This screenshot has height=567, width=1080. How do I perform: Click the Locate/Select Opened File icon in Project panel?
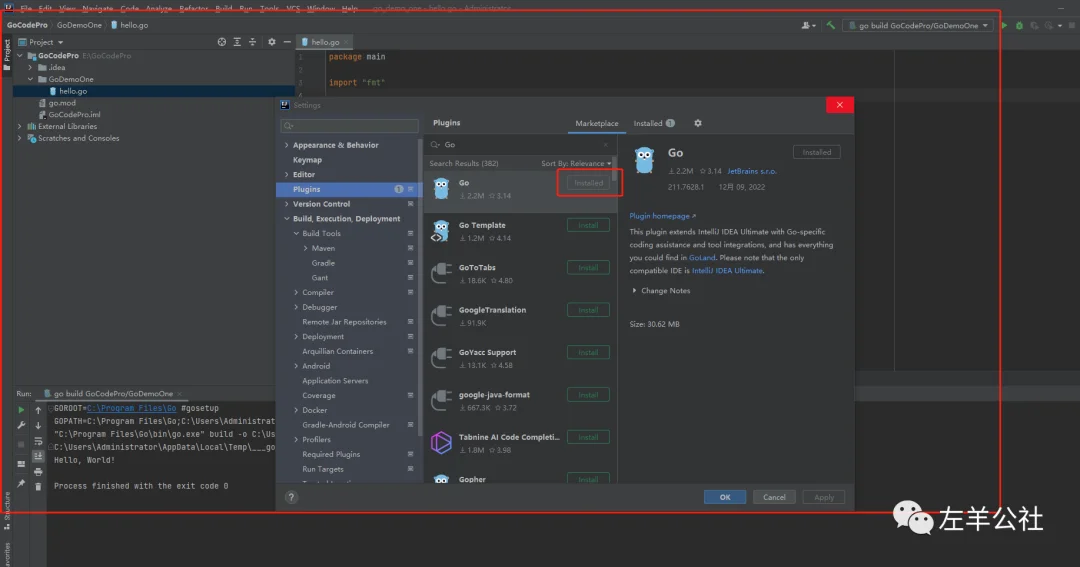222,42
